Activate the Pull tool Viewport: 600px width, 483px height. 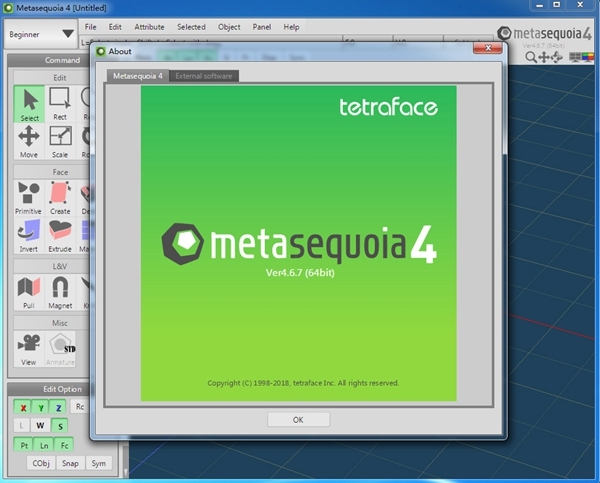(29, 292)
